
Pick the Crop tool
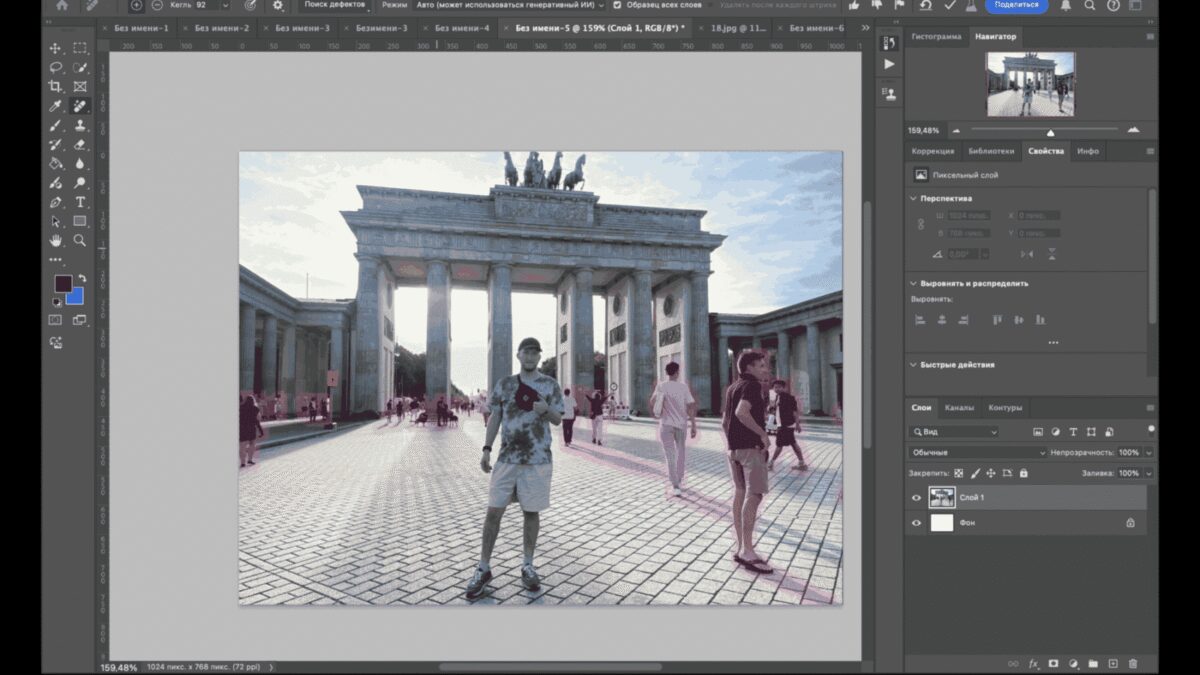(x=55, y=87)
